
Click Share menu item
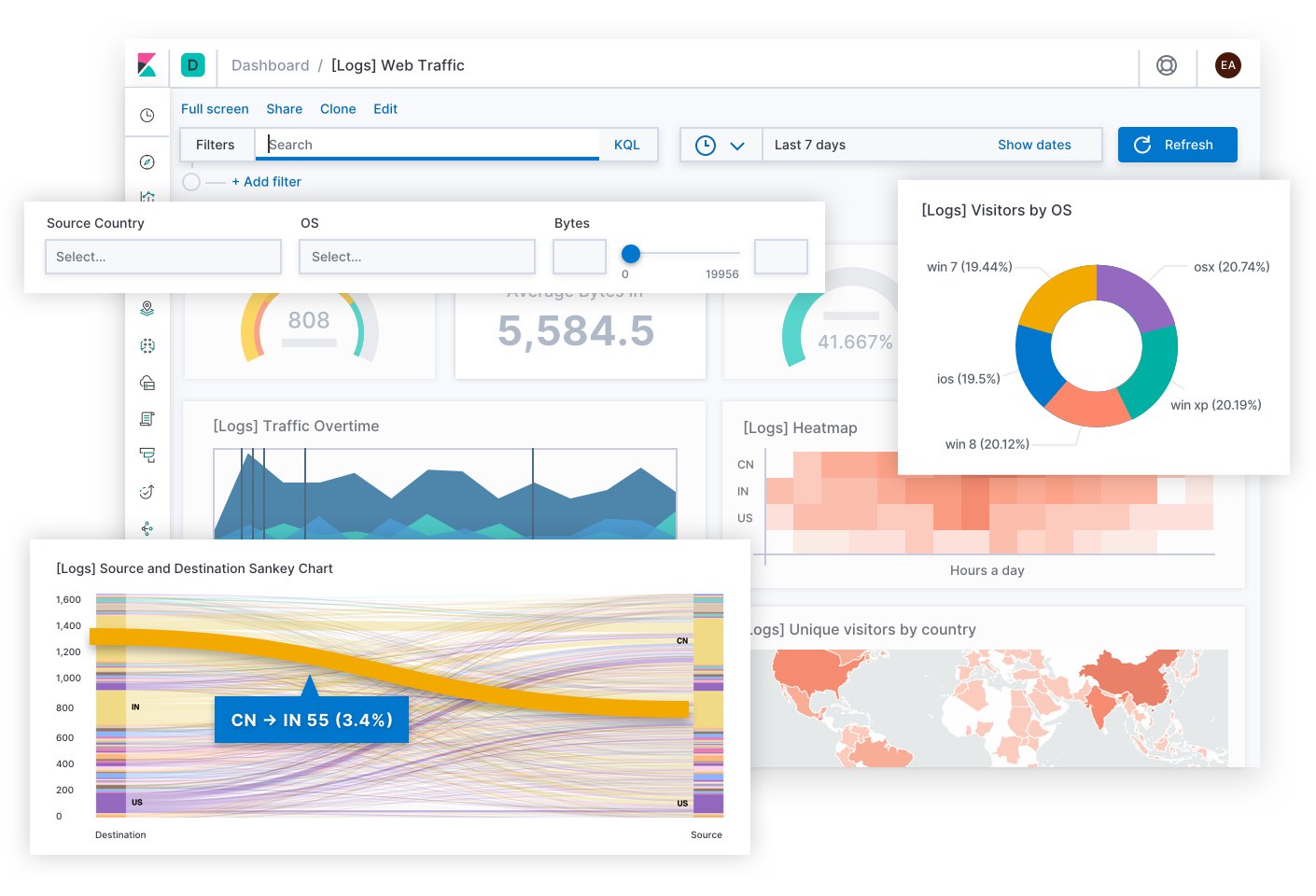285,109
